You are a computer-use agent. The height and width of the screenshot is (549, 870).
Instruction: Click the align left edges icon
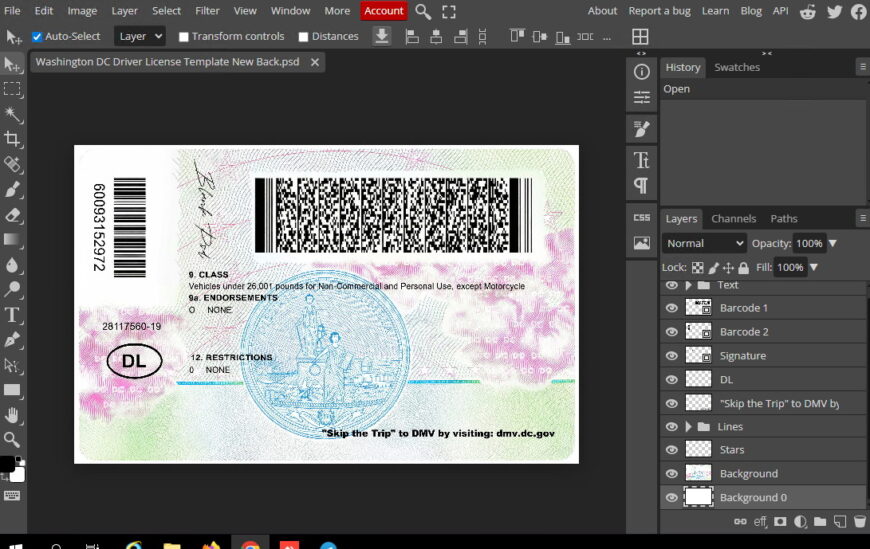[412, 37]
